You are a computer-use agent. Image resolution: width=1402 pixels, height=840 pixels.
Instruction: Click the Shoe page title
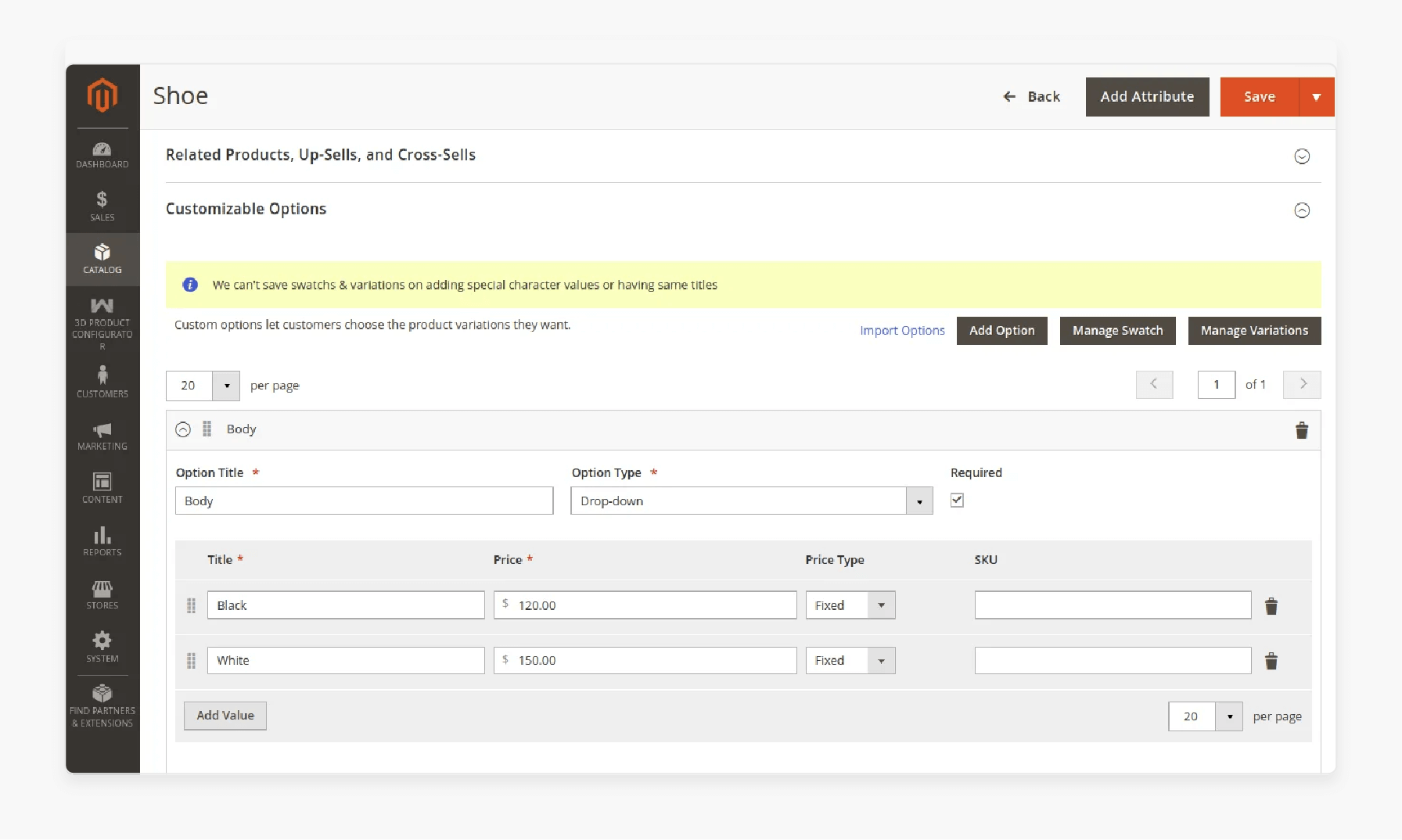(181, 95)
